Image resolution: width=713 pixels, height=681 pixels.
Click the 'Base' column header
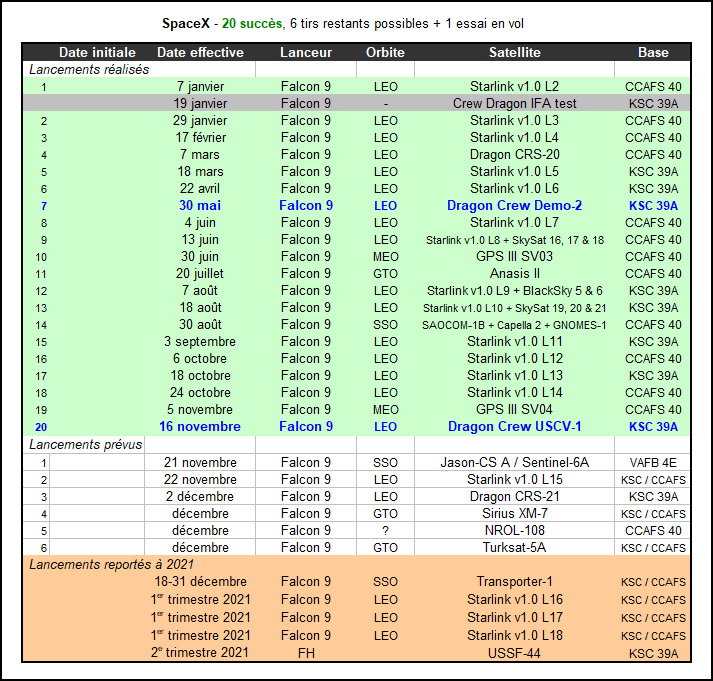[653, 52]
